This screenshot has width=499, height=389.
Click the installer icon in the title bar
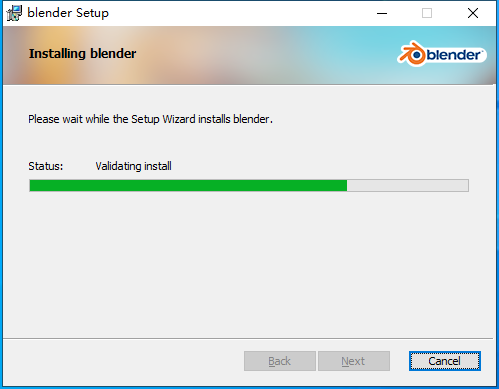coord(14,13)
